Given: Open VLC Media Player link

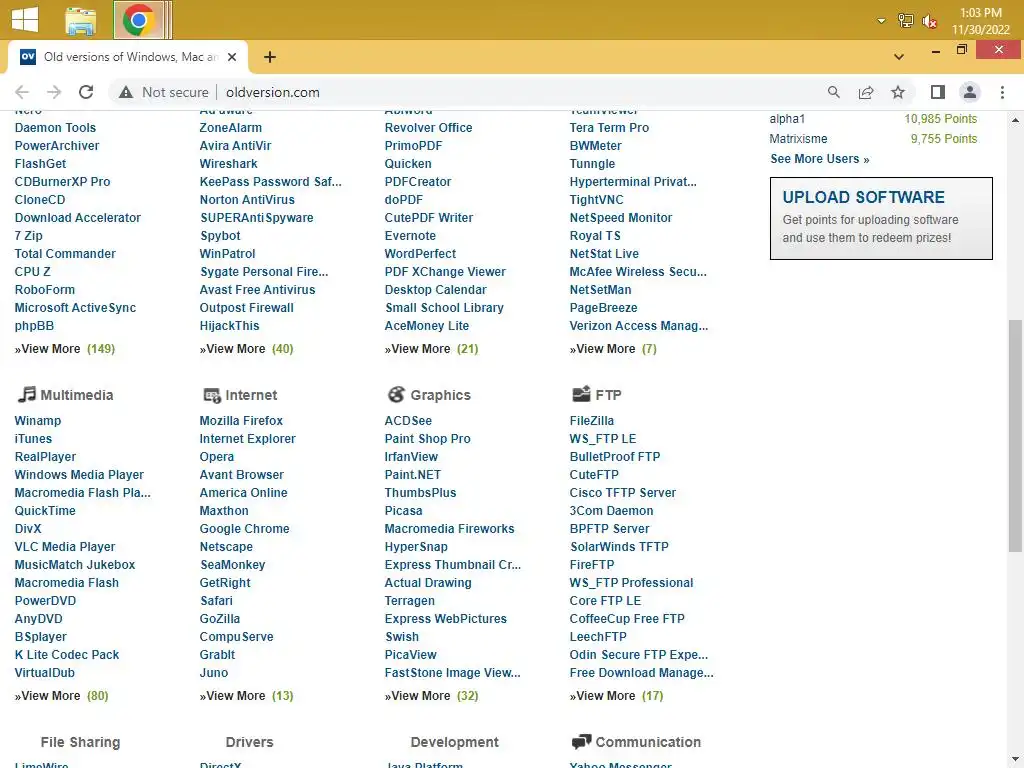Looking at the screenshot, I should (x=65, y=547).
